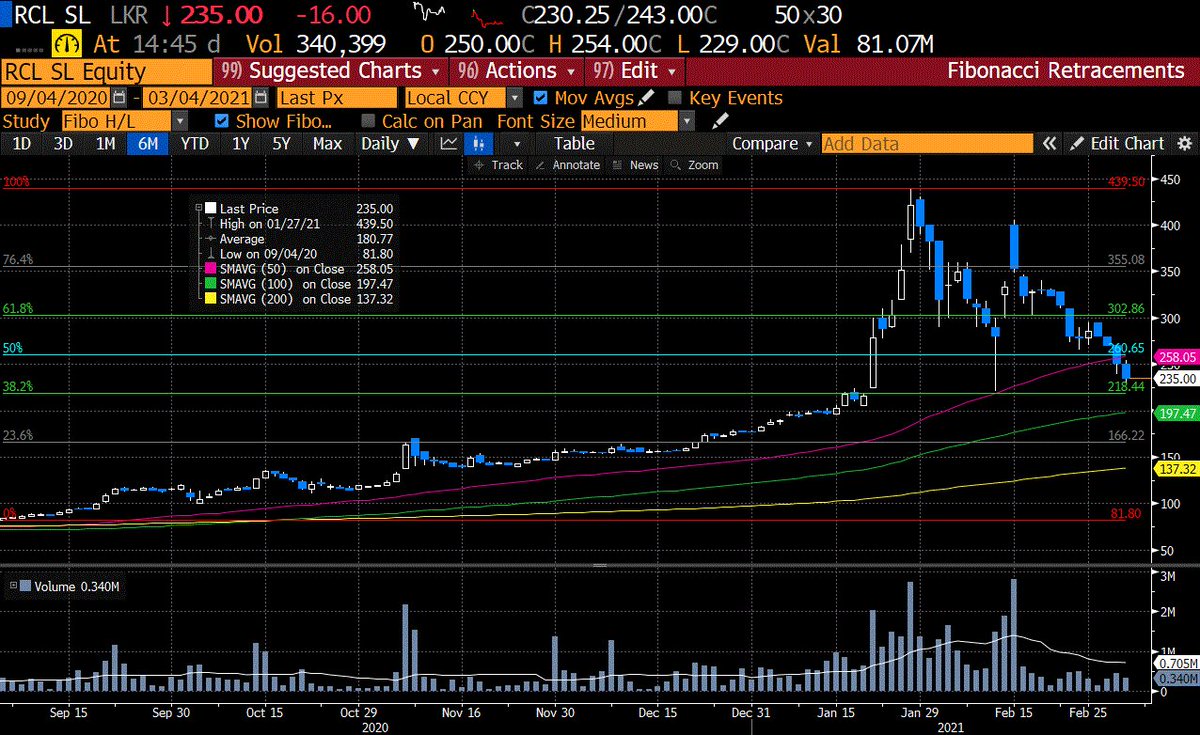This screenshot has width=1200, height=735.
Task: Show the Max time range
Action: coord(327,144)
